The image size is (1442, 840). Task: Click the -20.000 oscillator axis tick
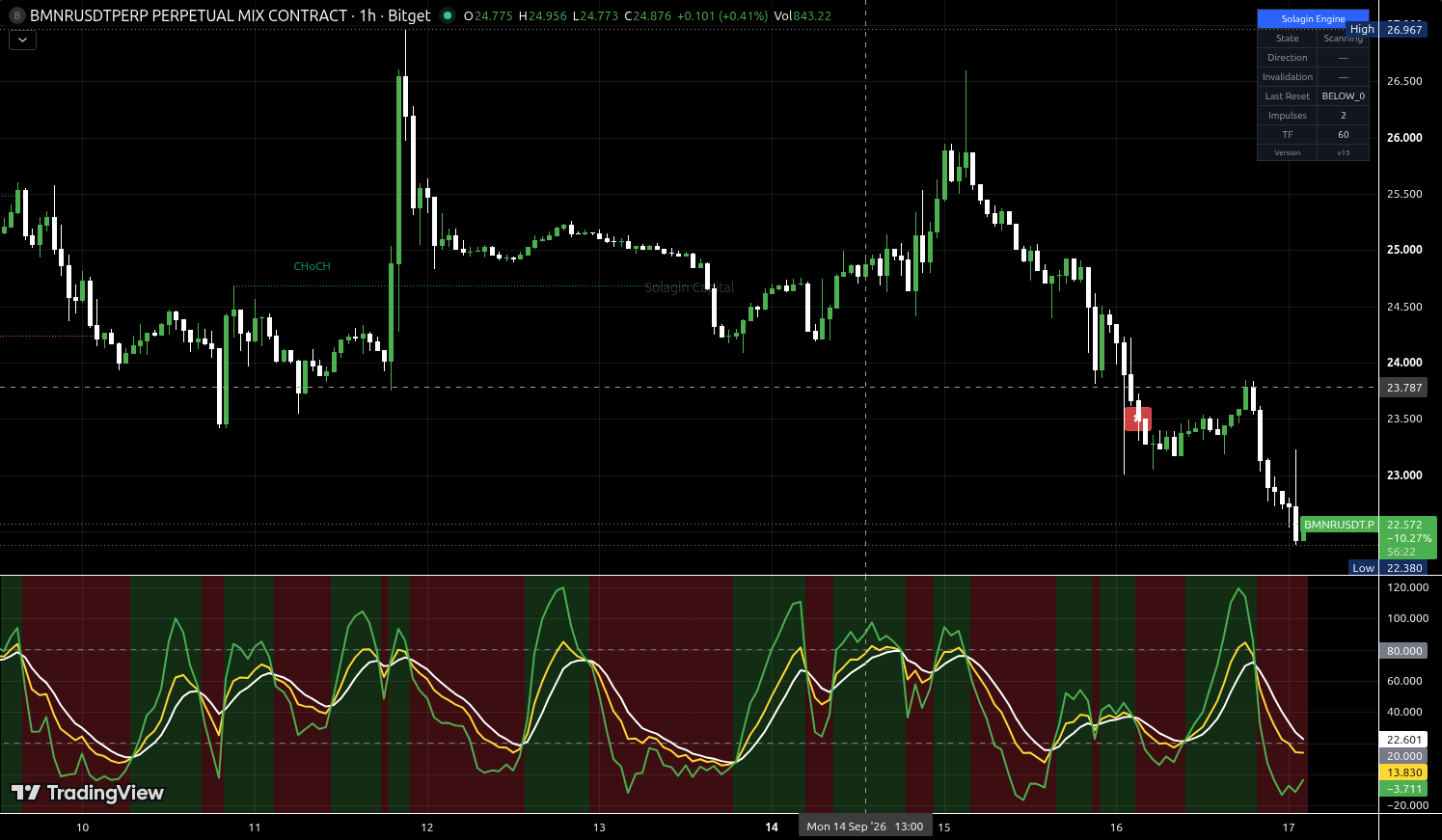pyautogui.click(x=1407, y=805)
